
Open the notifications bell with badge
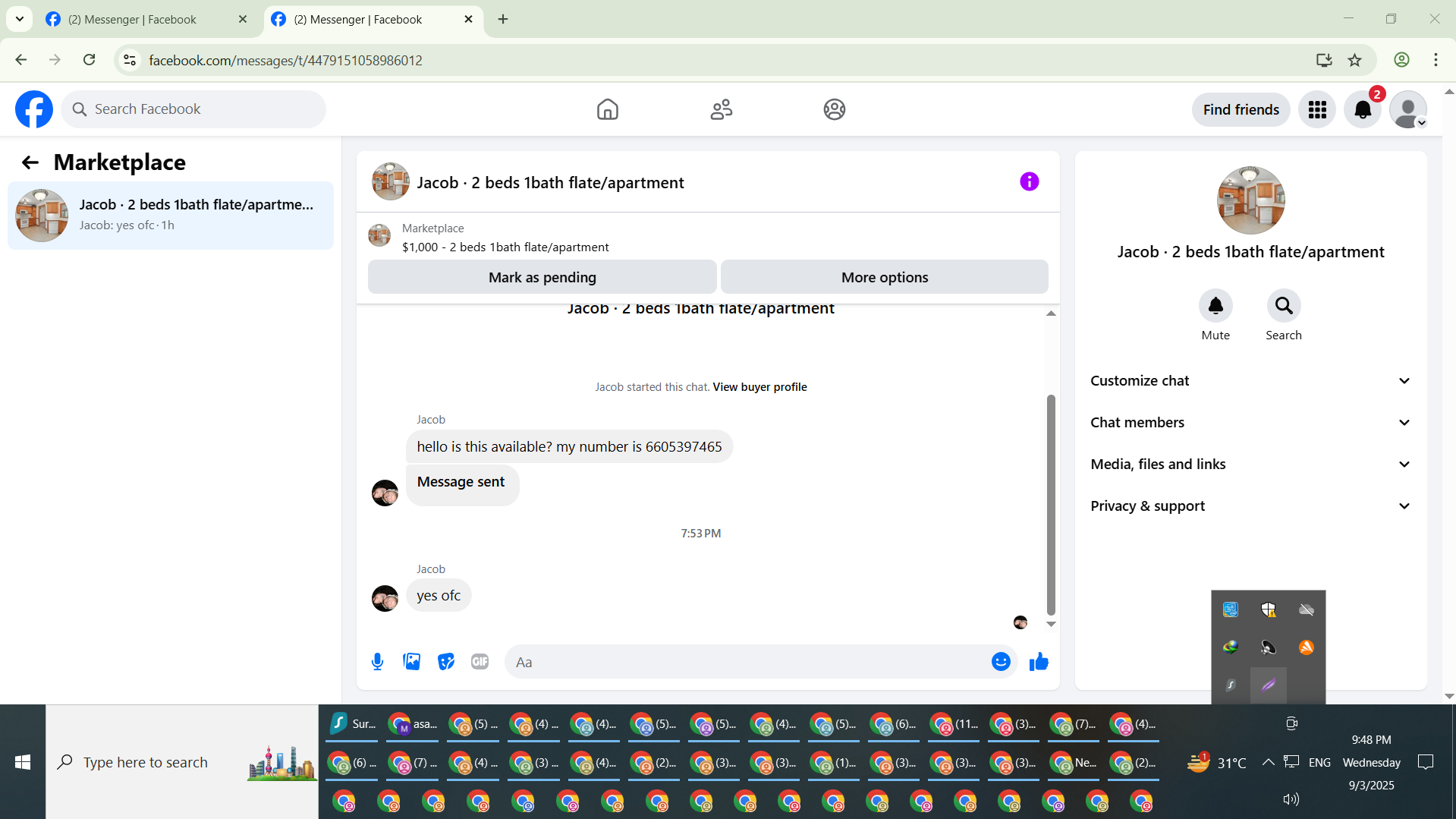click(x=1363, y=109)
